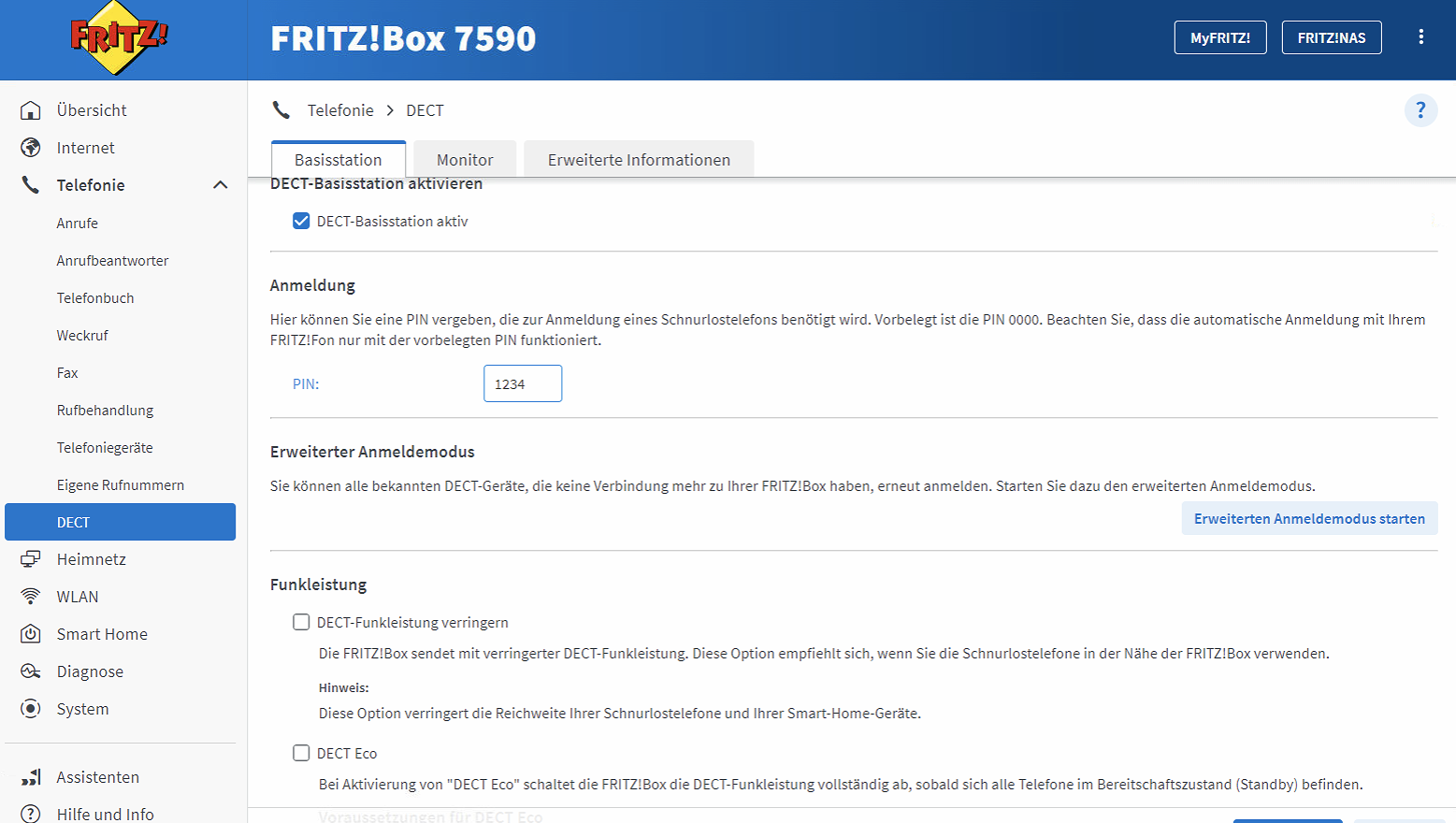Open the Diagnose icon

[31, 671]
